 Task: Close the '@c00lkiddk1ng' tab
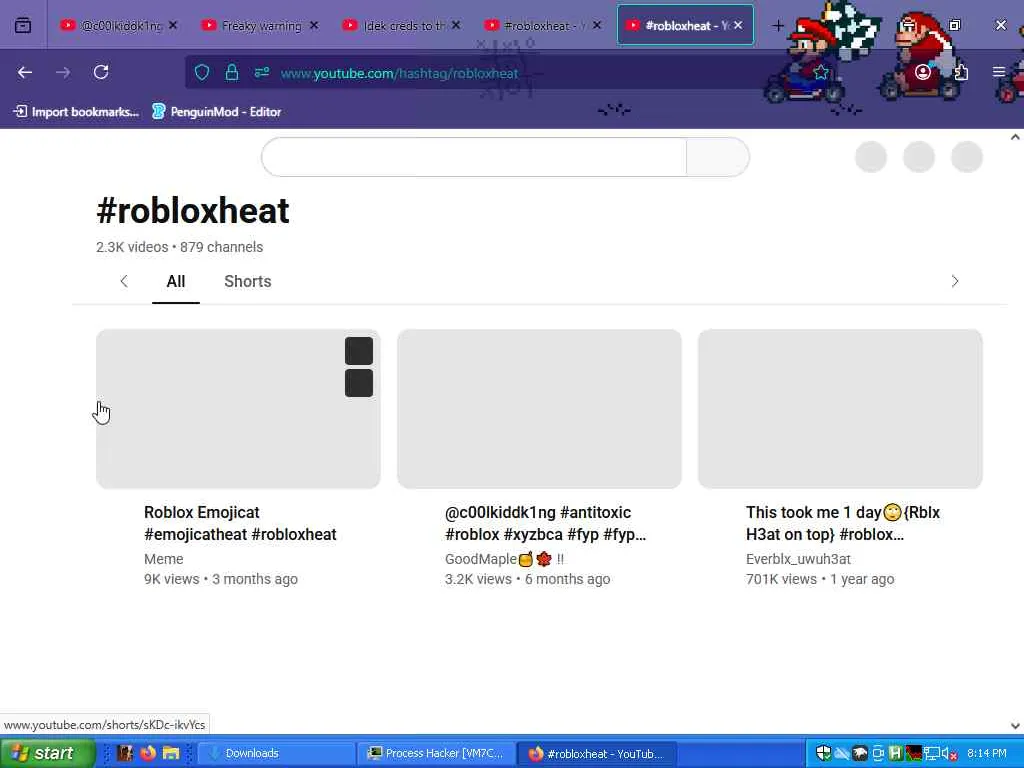point(173,25)
